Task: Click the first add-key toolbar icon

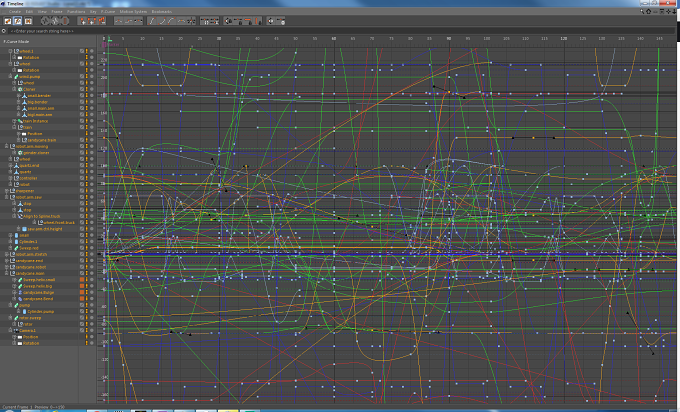Action: click(82, 21)
